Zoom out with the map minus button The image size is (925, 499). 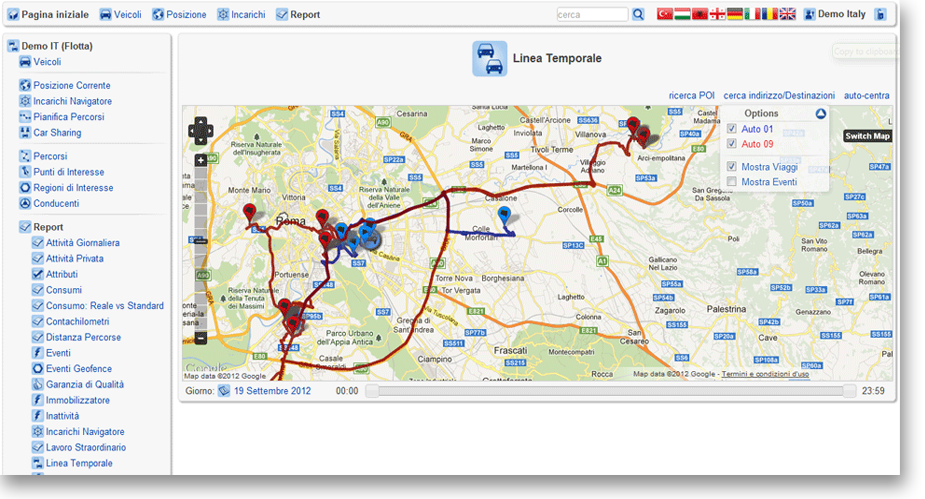click(x=201, y=338)
